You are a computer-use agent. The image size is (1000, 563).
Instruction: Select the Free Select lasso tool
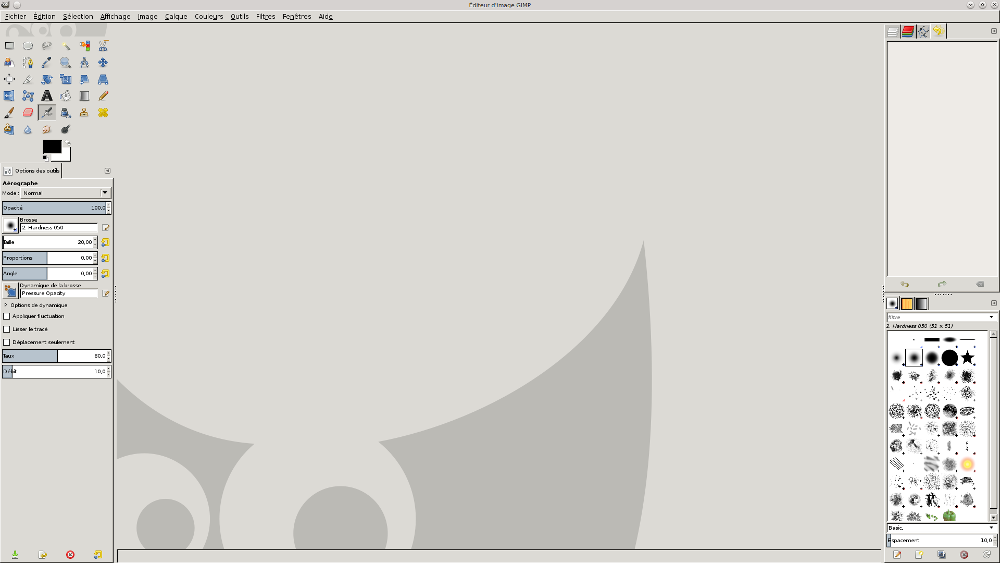47,46
